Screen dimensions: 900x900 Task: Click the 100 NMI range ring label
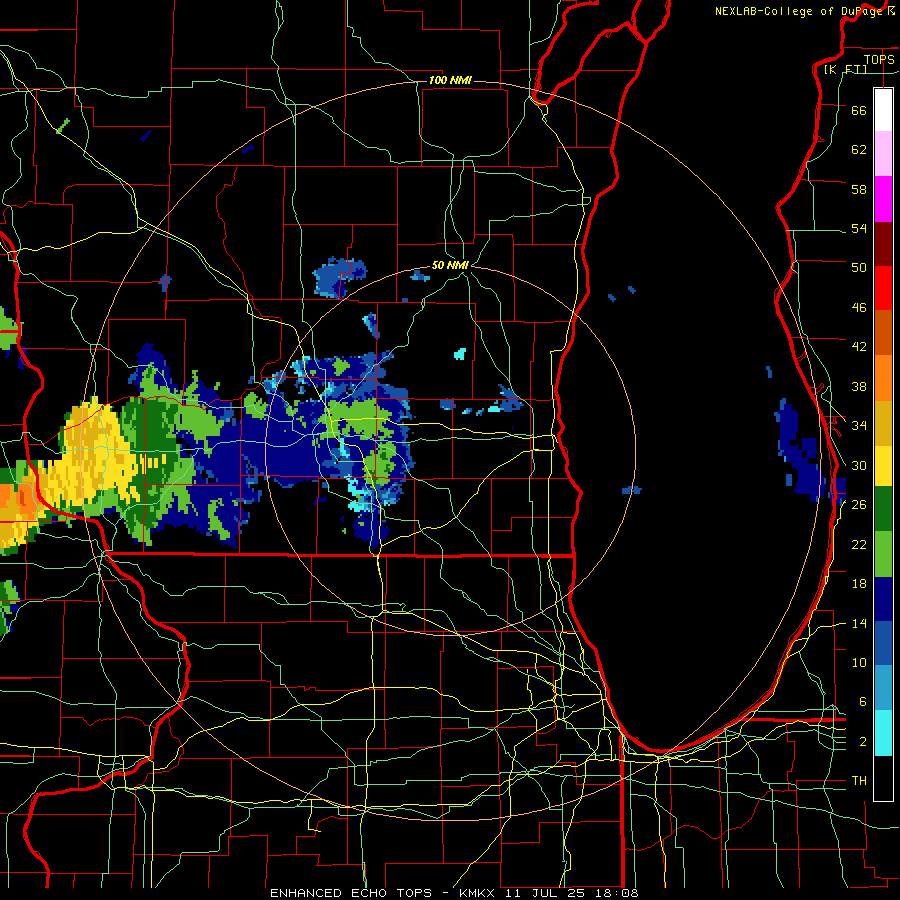(x=450, y=80)
